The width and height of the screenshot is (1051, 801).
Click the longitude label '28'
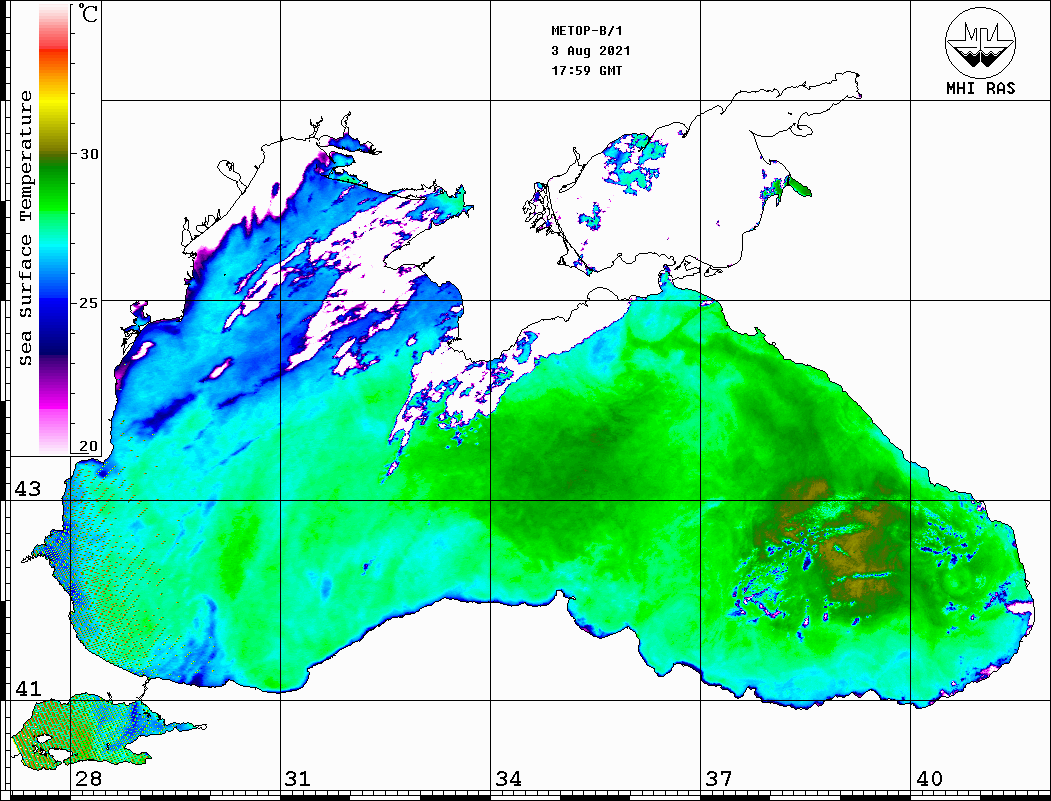click(88, 778)
